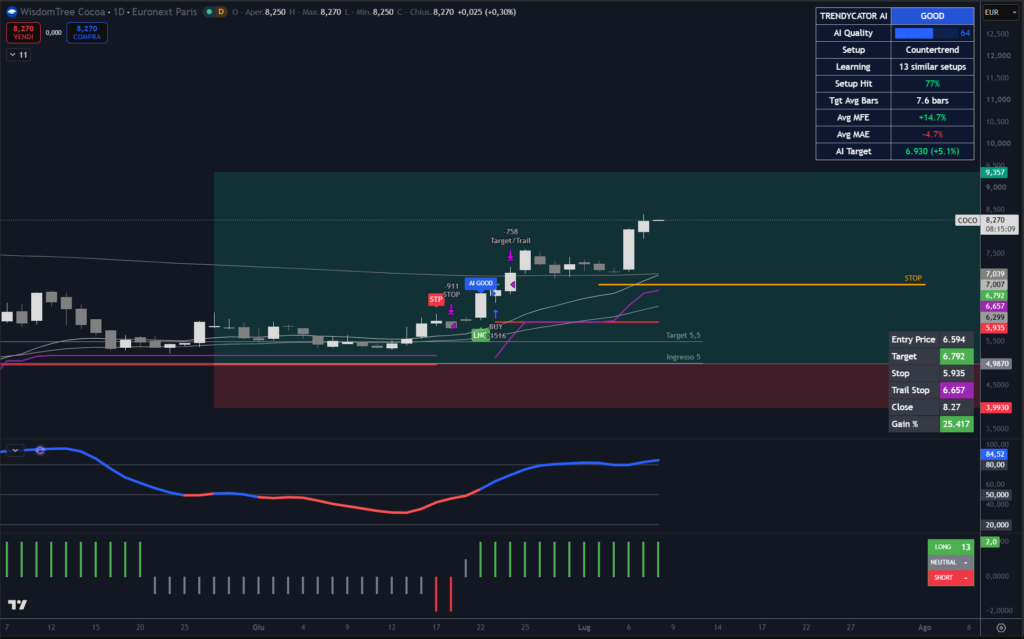Expand the collapsed 11 indicators legend
This screenshot has height=639, width=1024.
click(18, 55)
